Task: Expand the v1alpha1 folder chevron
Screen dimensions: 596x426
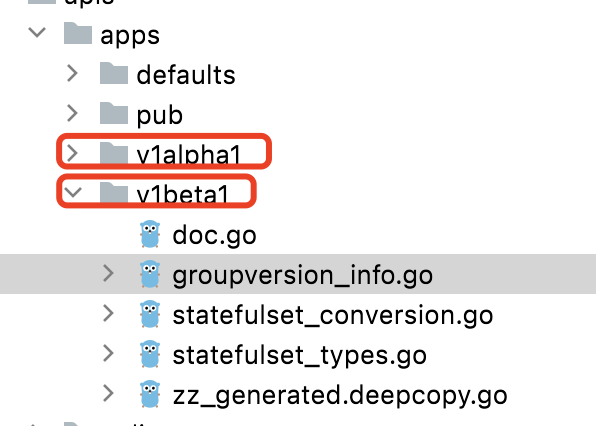Action: (x=72, y=153)
